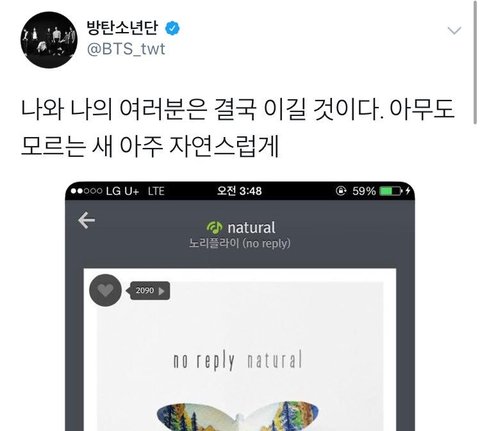The image size is (480, 431).
Task: Open the 노리플라이 (no reply) artist name
Action: point(239,243)
